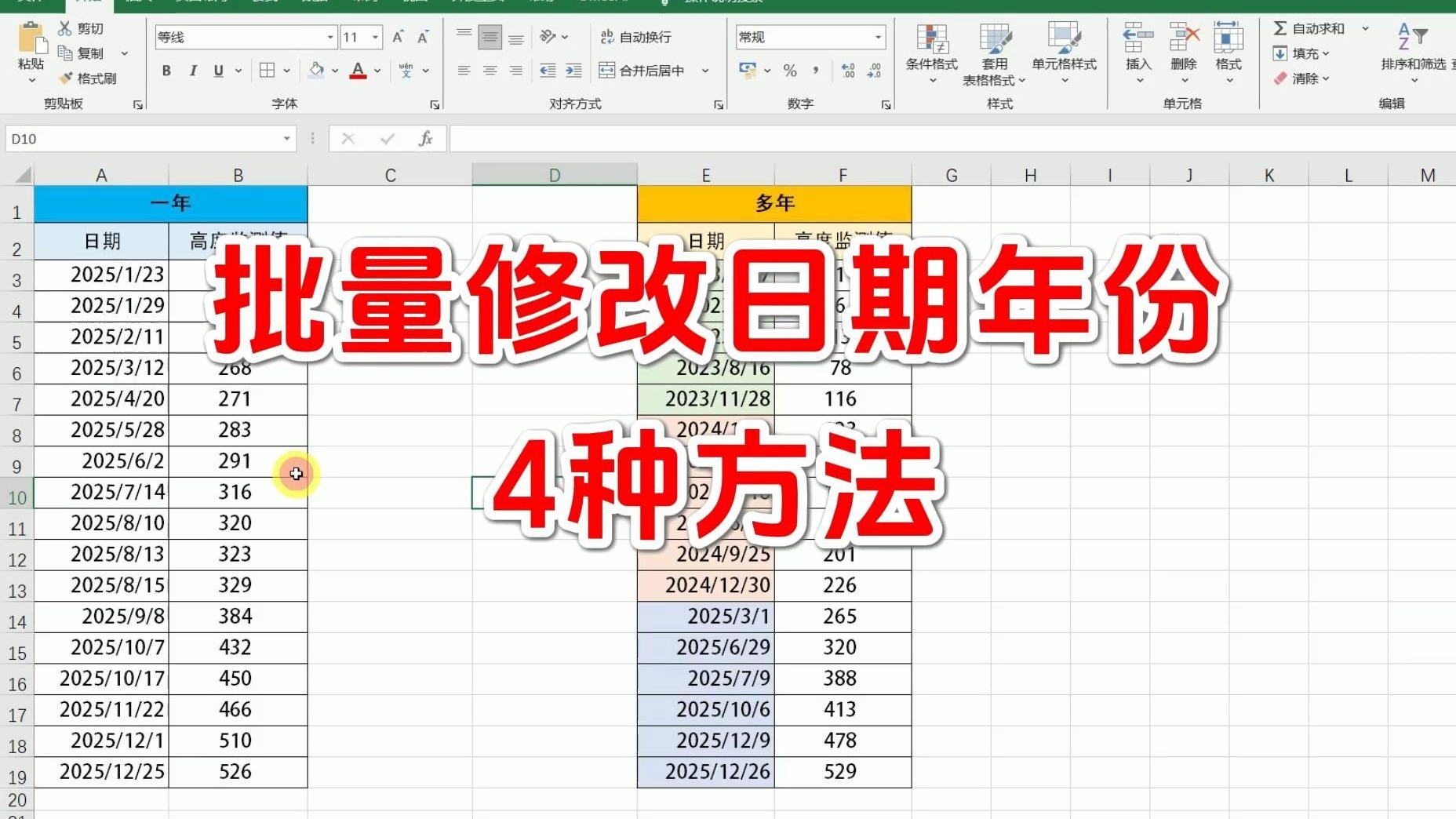Open the font color dropdown arrow

377,71
